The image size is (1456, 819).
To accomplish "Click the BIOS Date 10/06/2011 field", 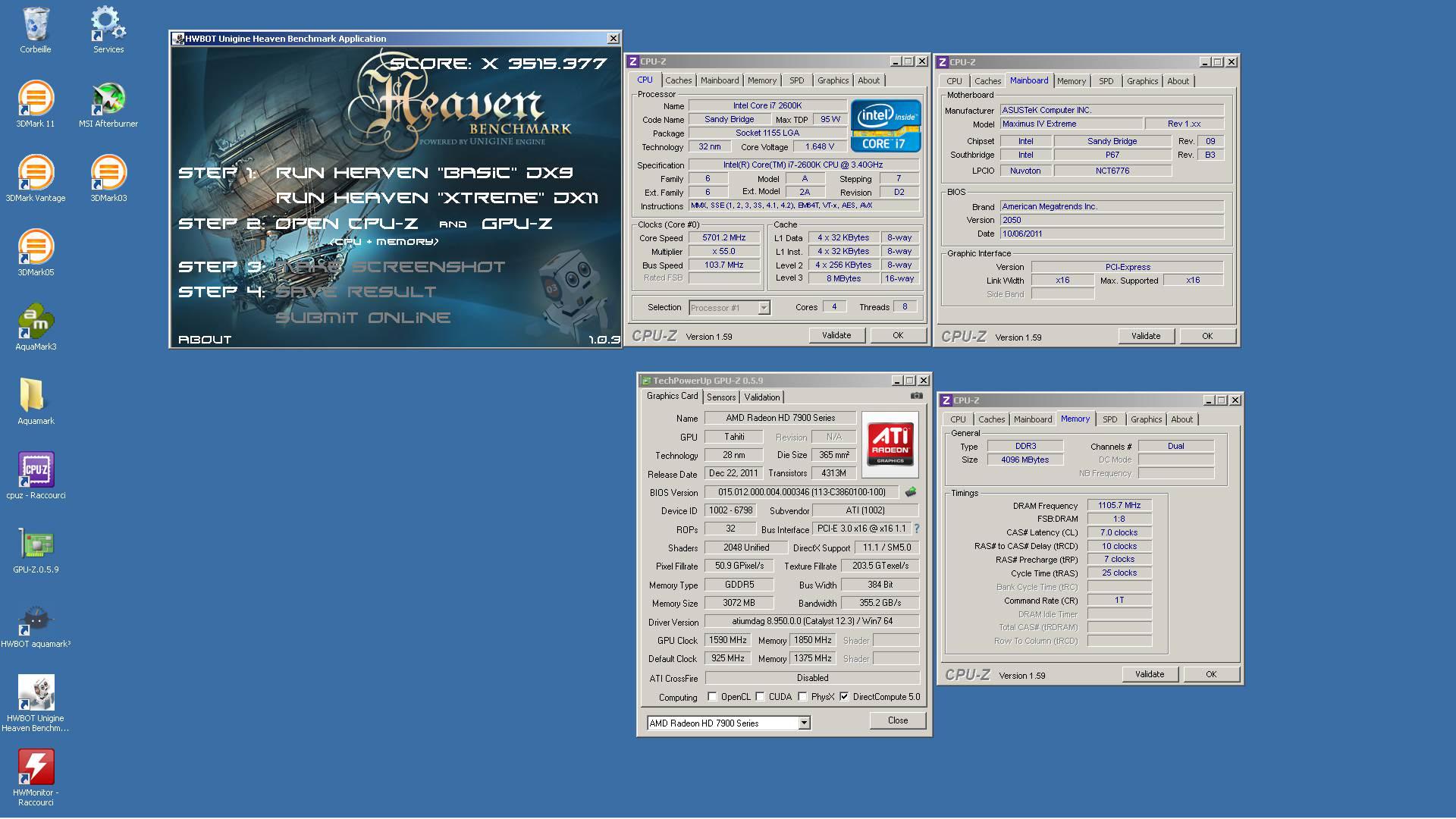I will pyautogui.click(x=1112, y=234).
